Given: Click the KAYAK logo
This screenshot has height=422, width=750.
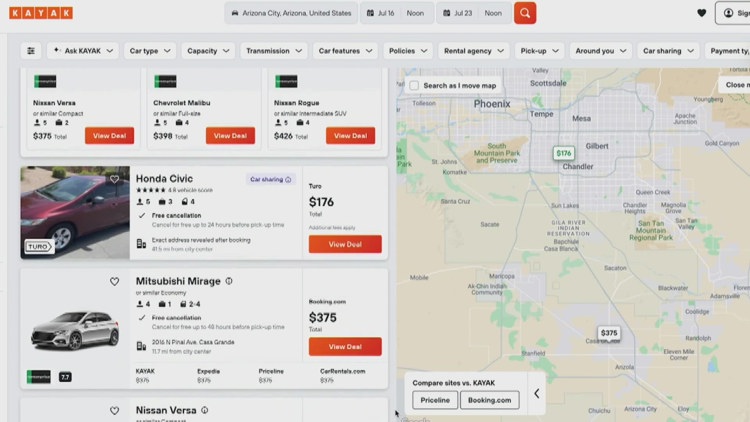Looking at the screenshot, I should point(41,13).
